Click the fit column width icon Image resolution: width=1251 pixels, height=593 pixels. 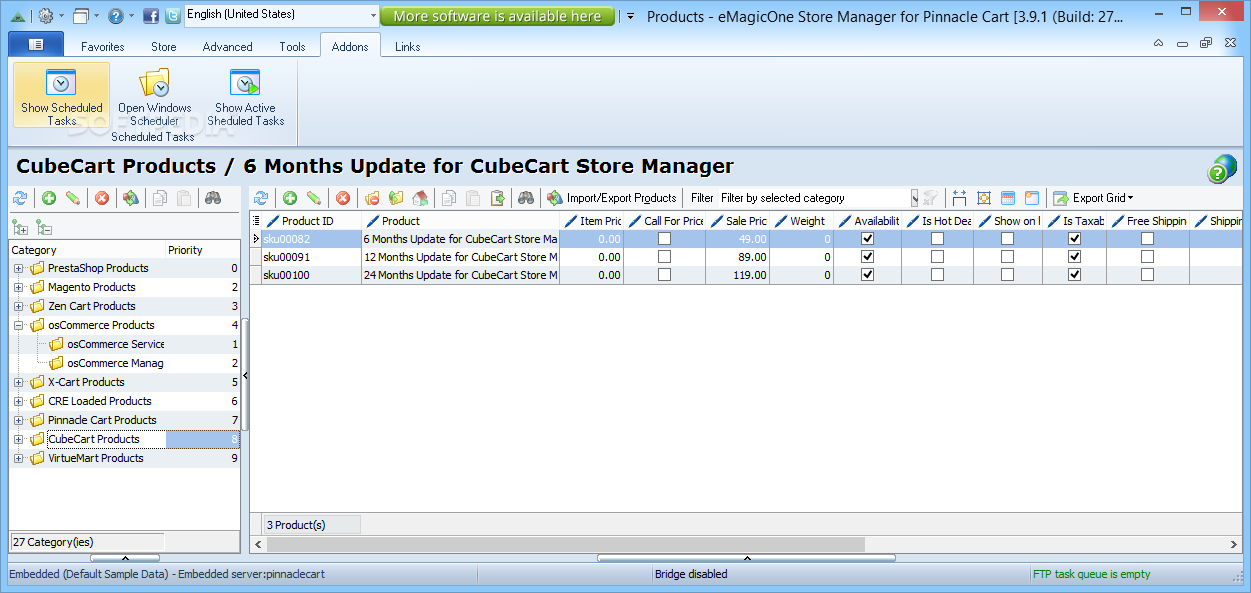click(960, 198)
